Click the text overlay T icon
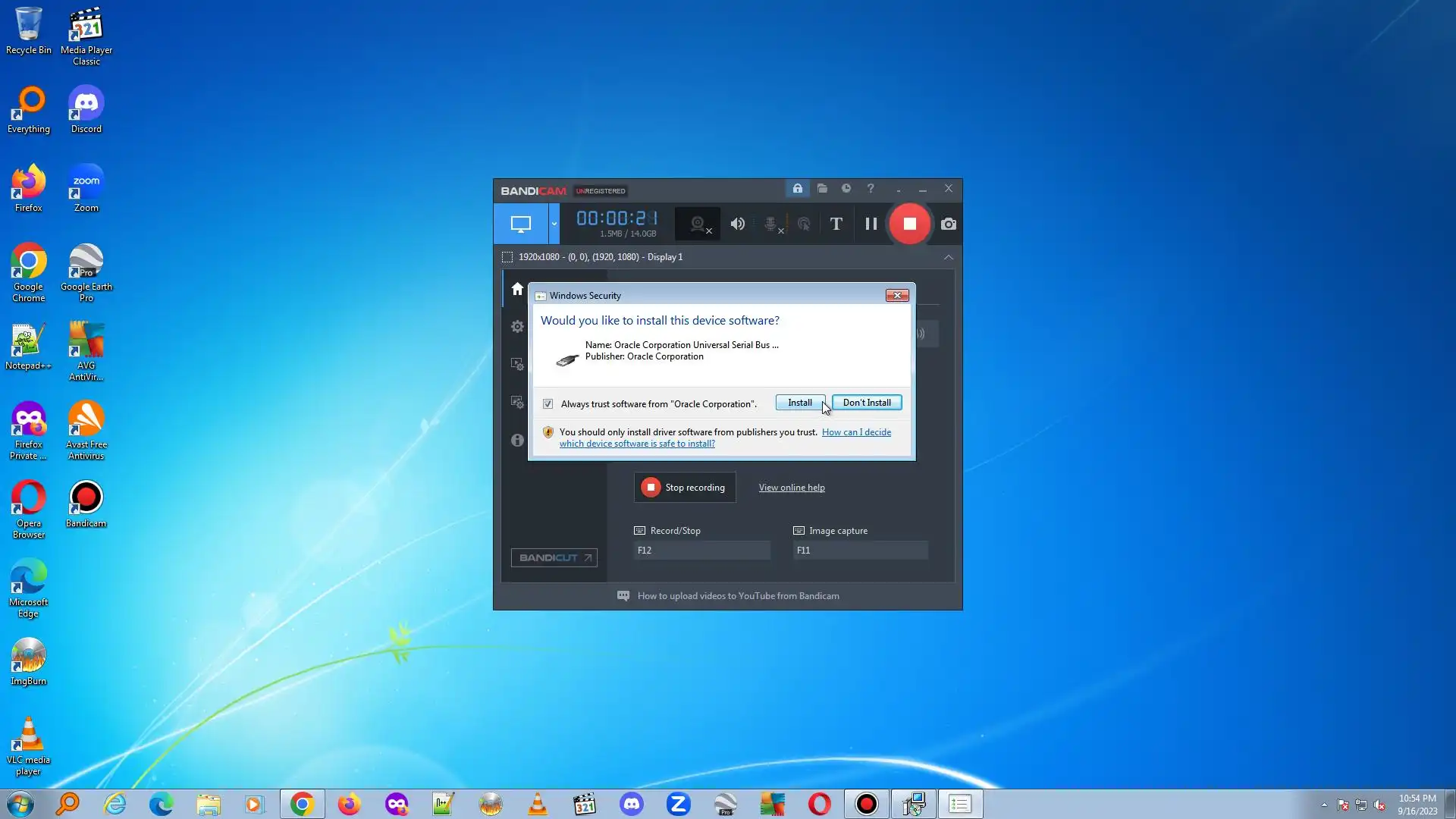1456x819 pixels. pyautogui.click(x=836, y=224)
